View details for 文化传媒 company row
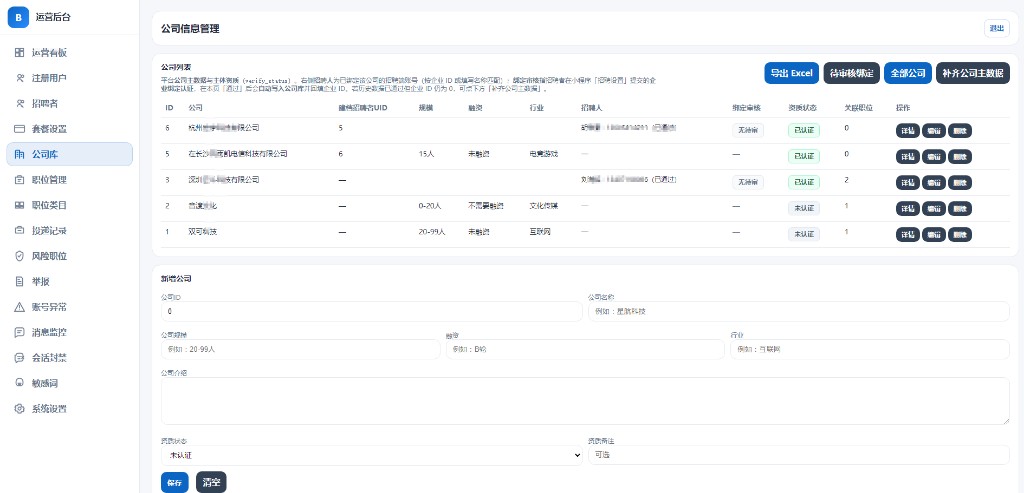Screen dimensions: 1024x493 click(x=907, y=209)
